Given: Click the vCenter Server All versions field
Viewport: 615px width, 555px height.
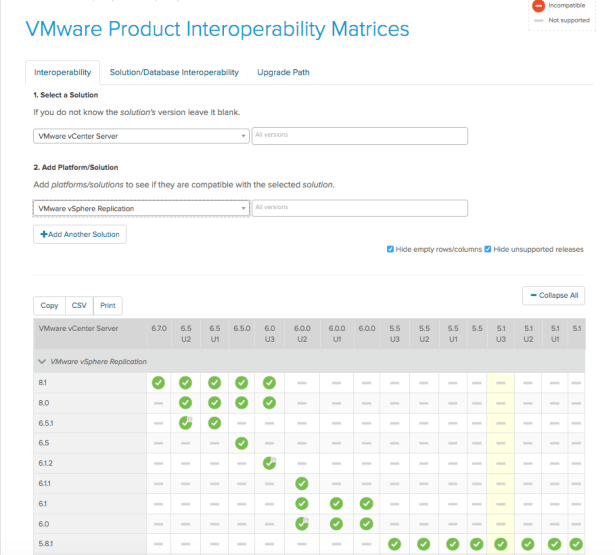Looking at the screenshot, I should click(x=359, y=136).
